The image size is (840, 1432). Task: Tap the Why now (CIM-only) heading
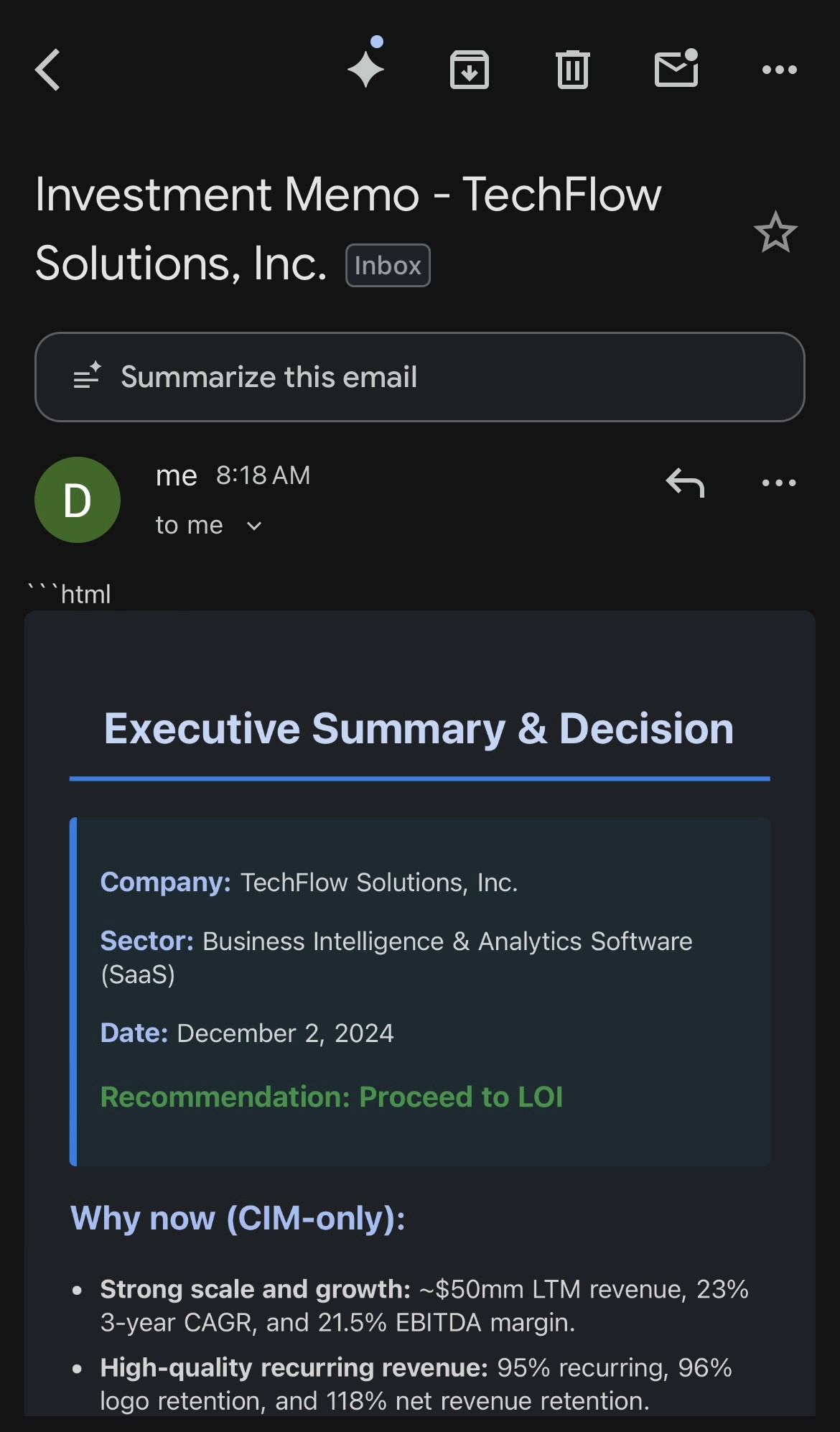coord(238,1218)
